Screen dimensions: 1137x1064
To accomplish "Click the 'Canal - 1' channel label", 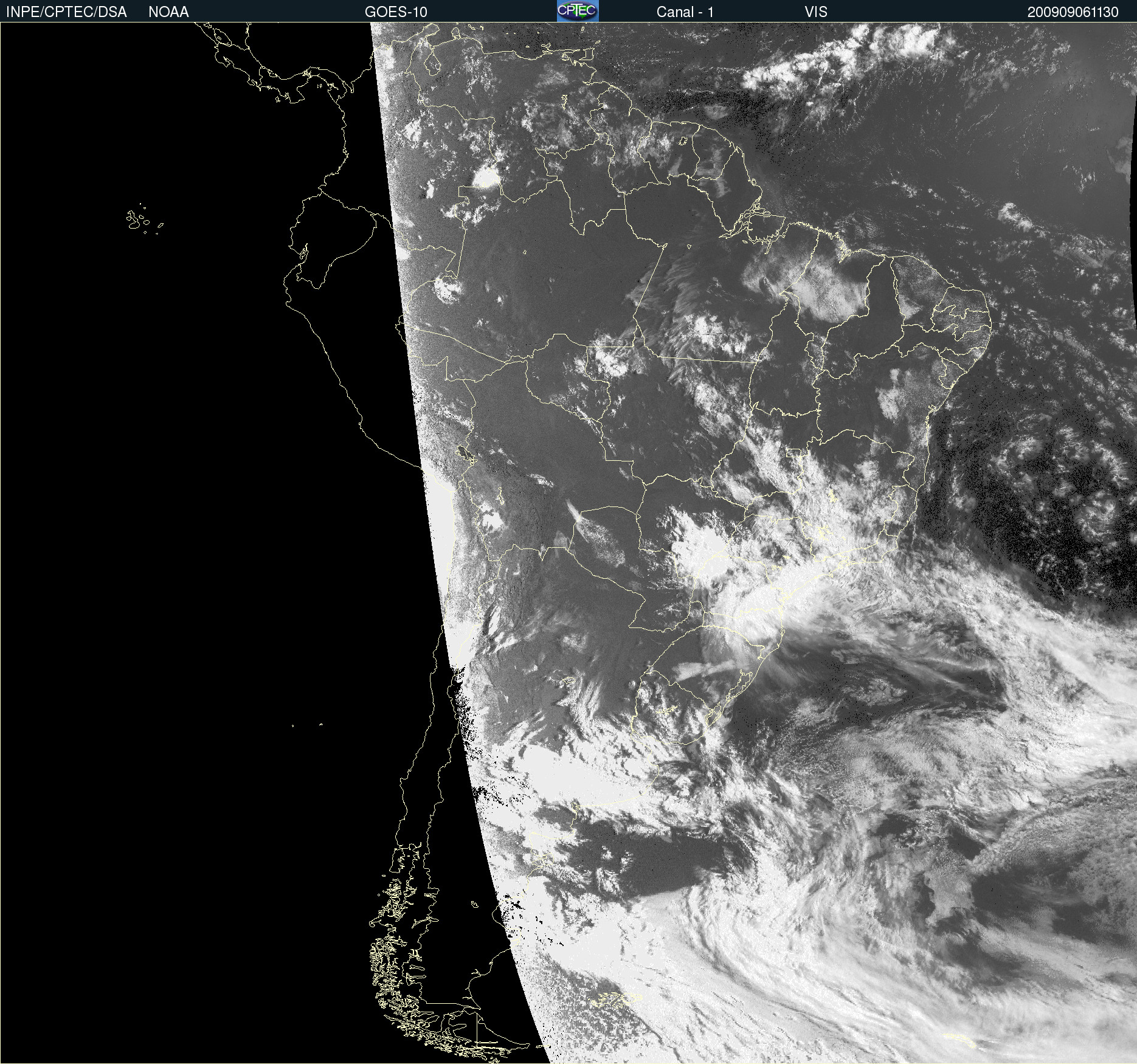I will click(685, 12).
